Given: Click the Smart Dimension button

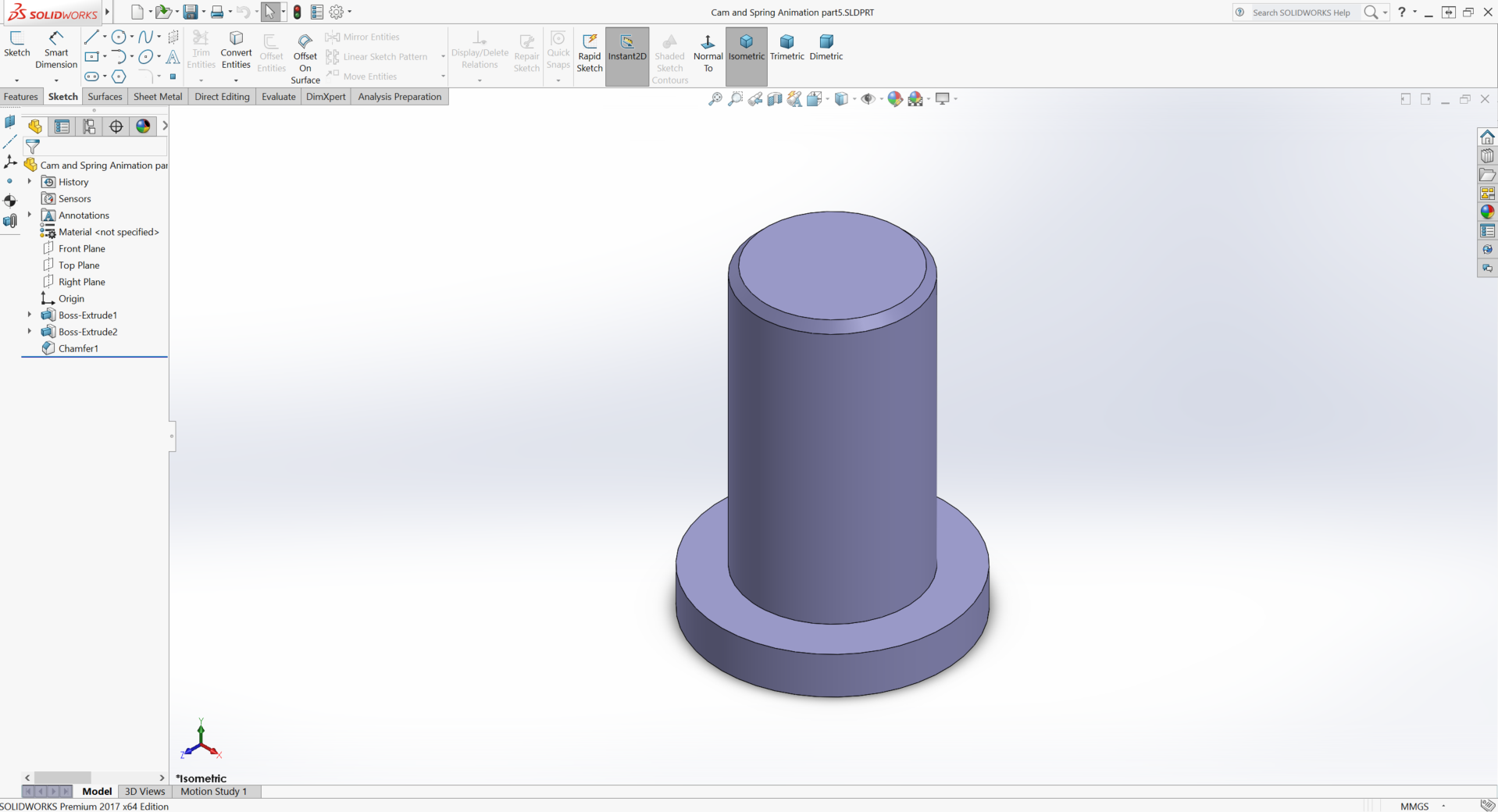Looking at the screenshot, I should coord(56,49).
